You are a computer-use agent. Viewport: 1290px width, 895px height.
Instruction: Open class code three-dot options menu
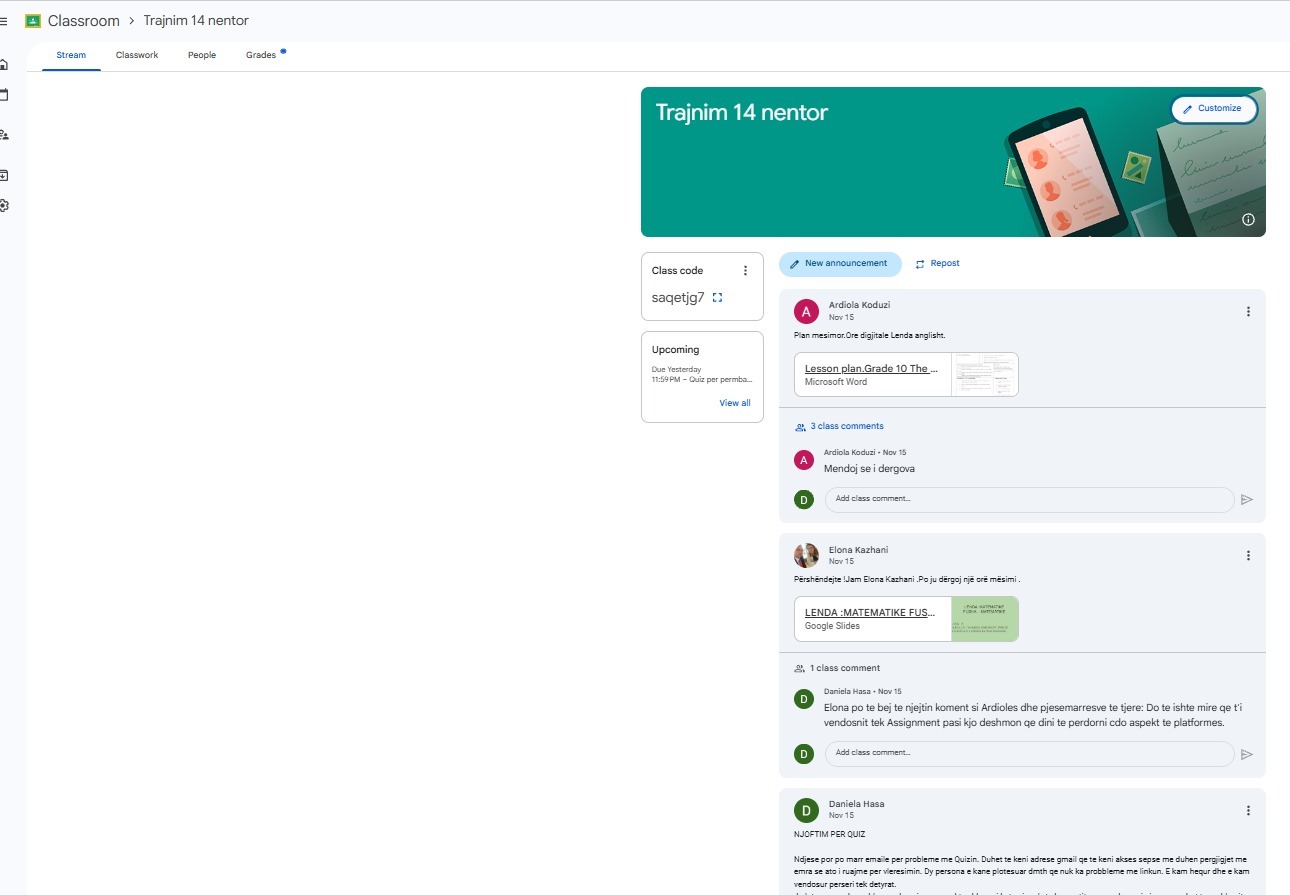tap(745, 271)
